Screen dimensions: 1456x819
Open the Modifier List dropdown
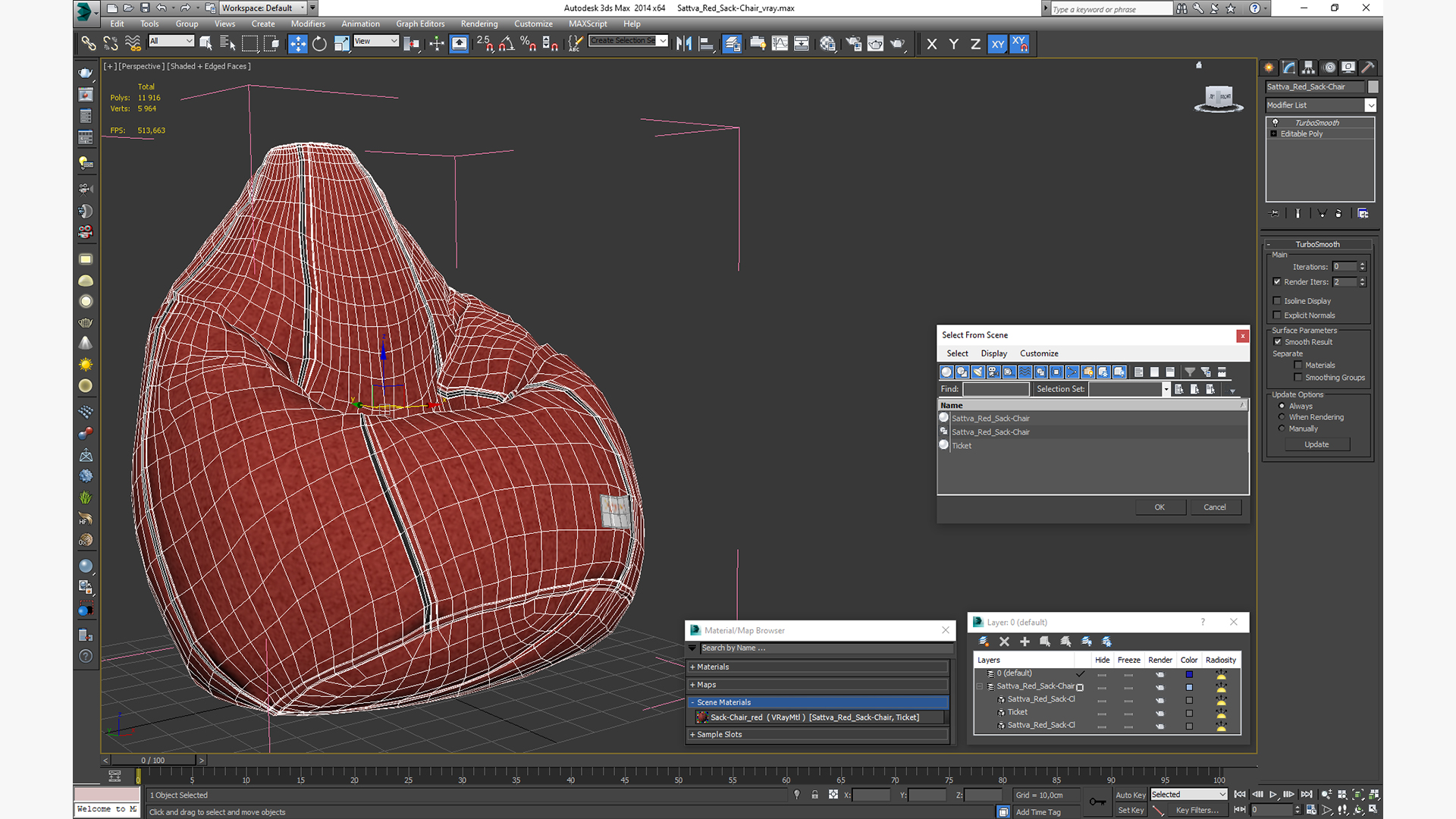click(1370, 105)
